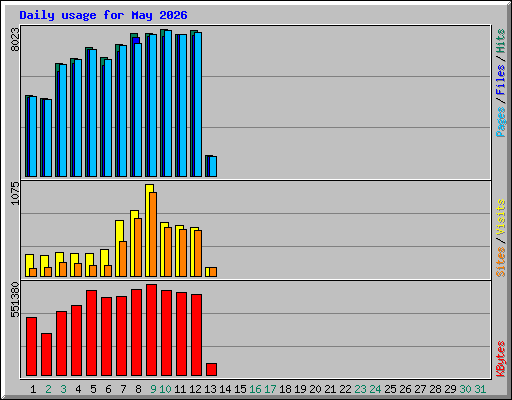Click the day 13 orange sites bar
The height and width of the screenshot is (400, 512).
coord(213,272)
